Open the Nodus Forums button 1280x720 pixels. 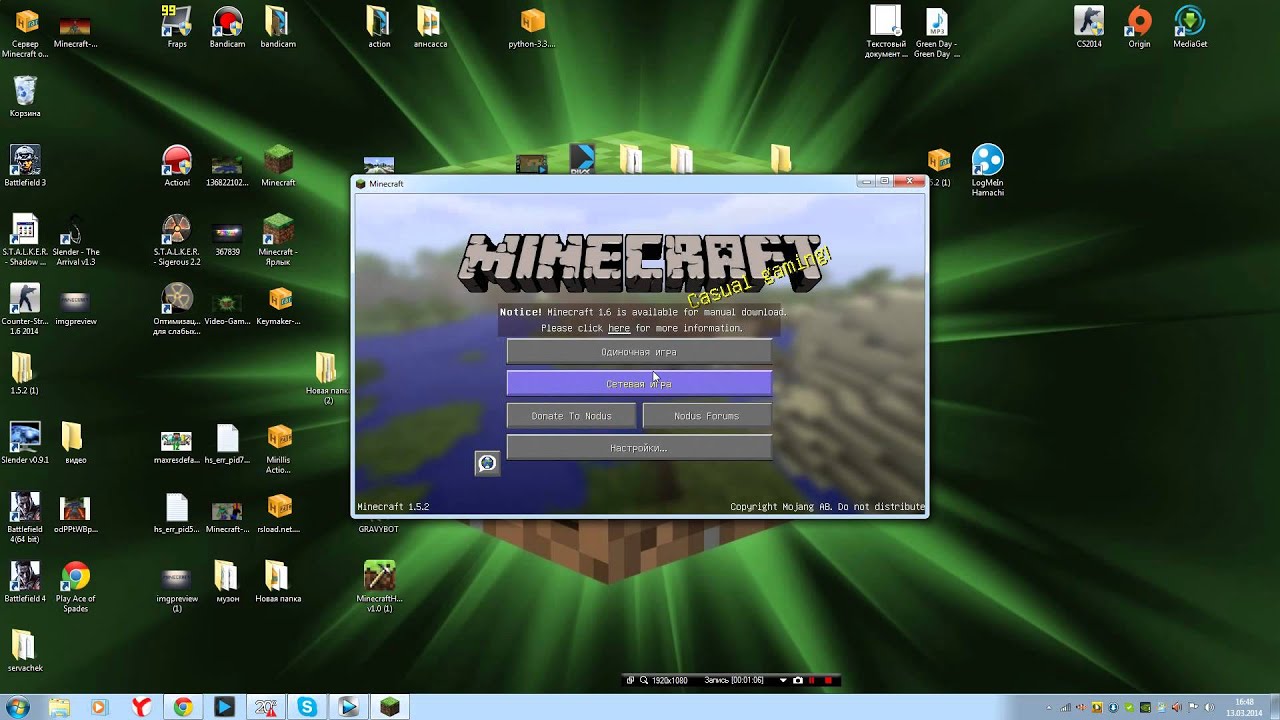(x=707, y=416)
